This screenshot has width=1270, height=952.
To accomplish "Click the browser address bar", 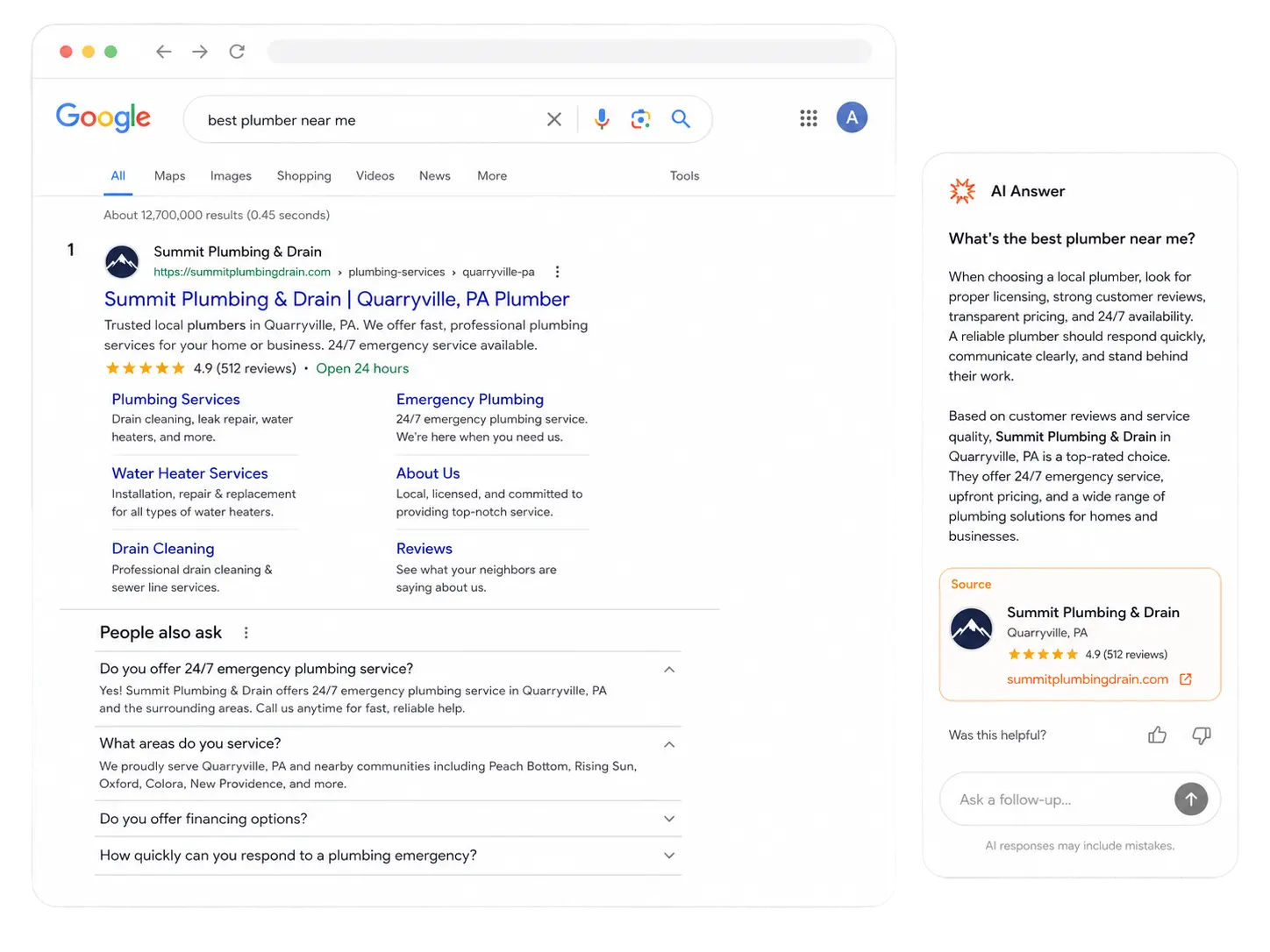I will coord(570,52).
